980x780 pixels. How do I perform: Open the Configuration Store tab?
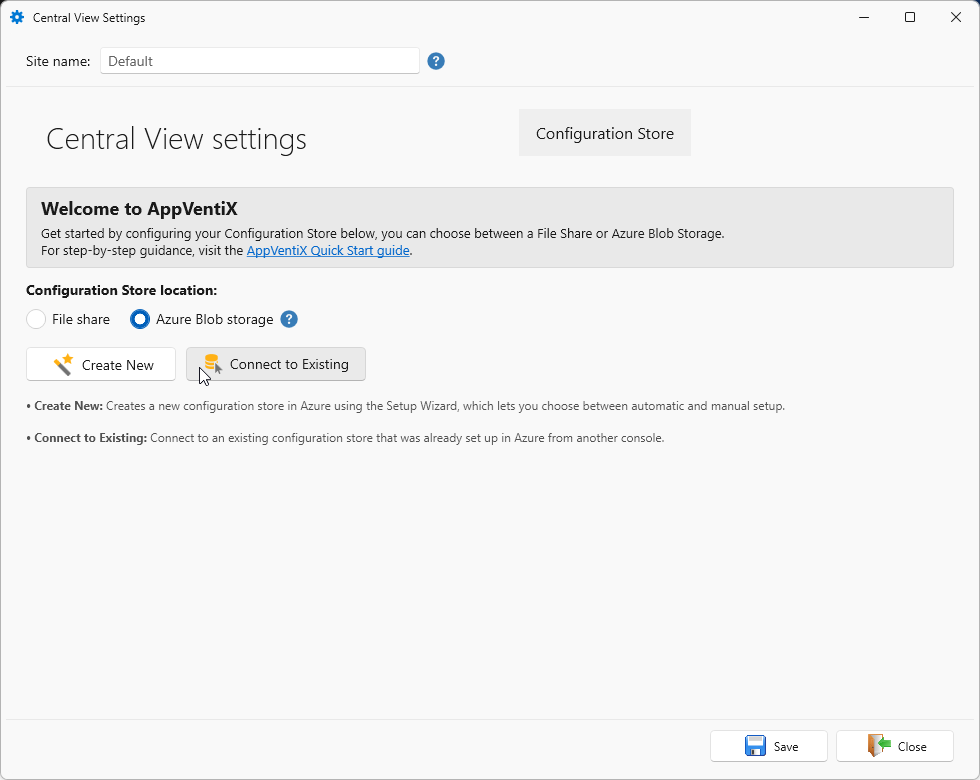coord(604,133)
